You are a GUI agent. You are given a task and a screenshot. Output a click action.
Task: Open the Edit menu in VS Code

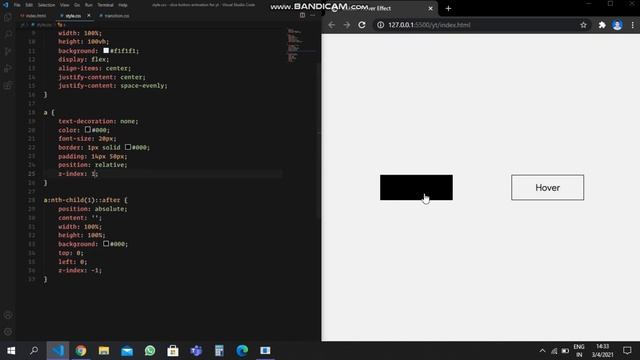point(29,5)
